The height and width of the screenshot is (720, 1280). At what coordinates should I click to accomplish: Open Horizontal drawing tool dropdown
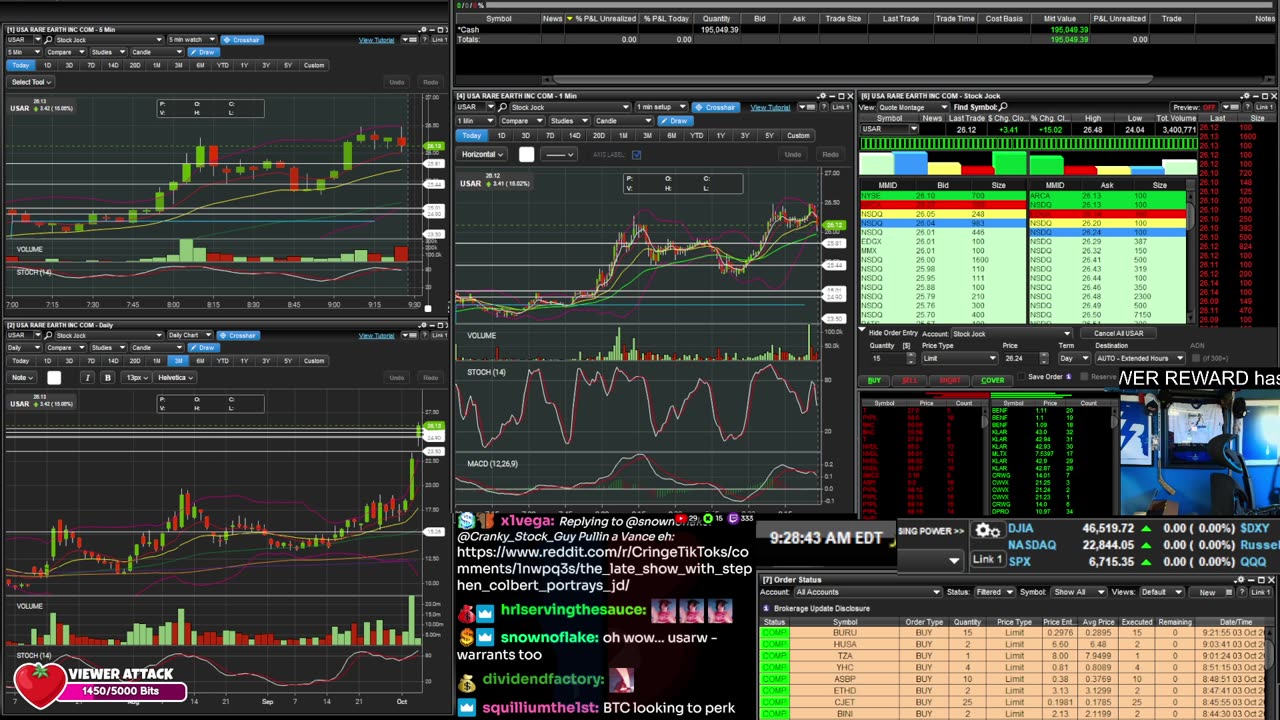482,154
